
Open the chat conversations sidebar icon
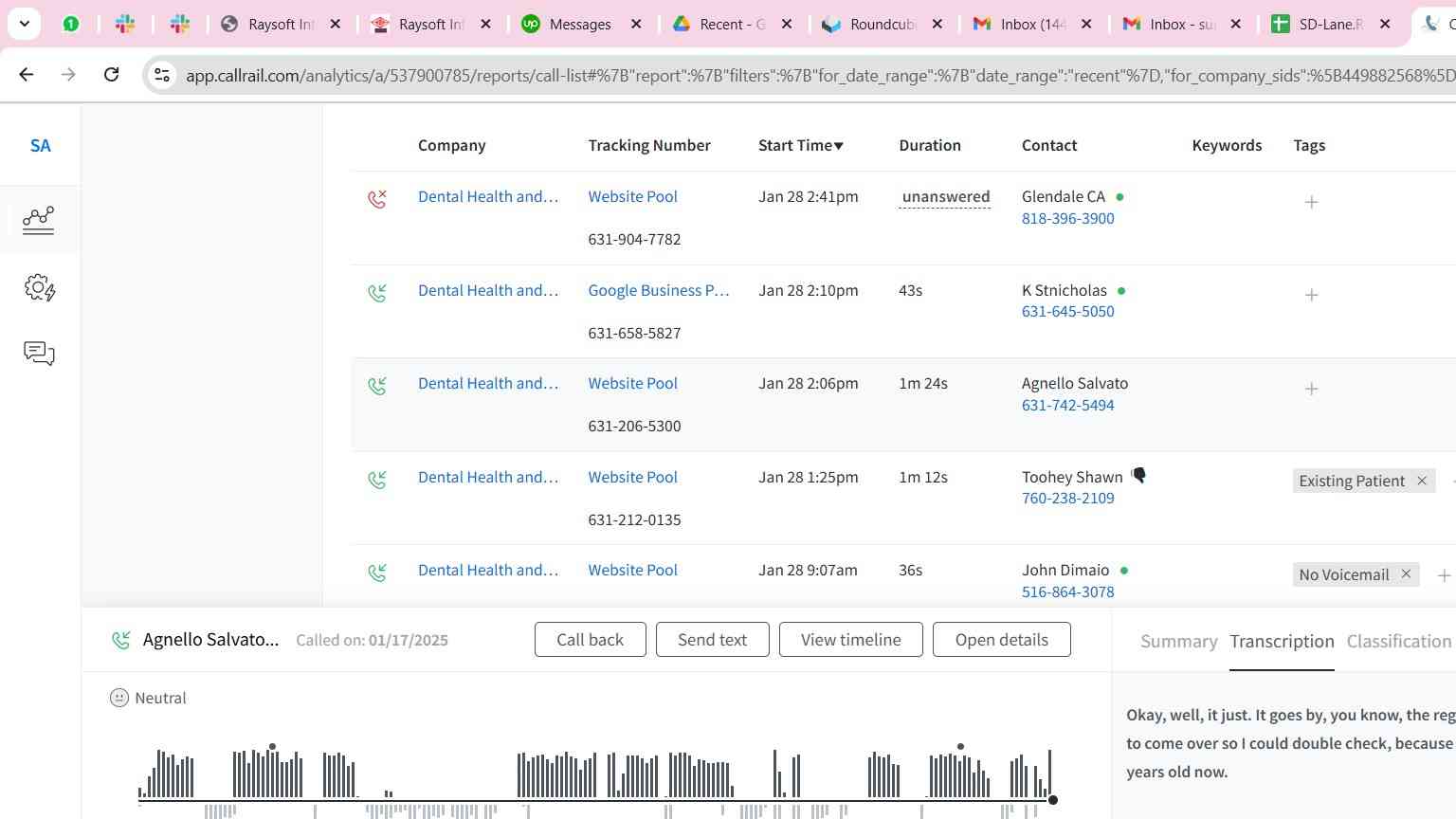[x=39, y=354]
